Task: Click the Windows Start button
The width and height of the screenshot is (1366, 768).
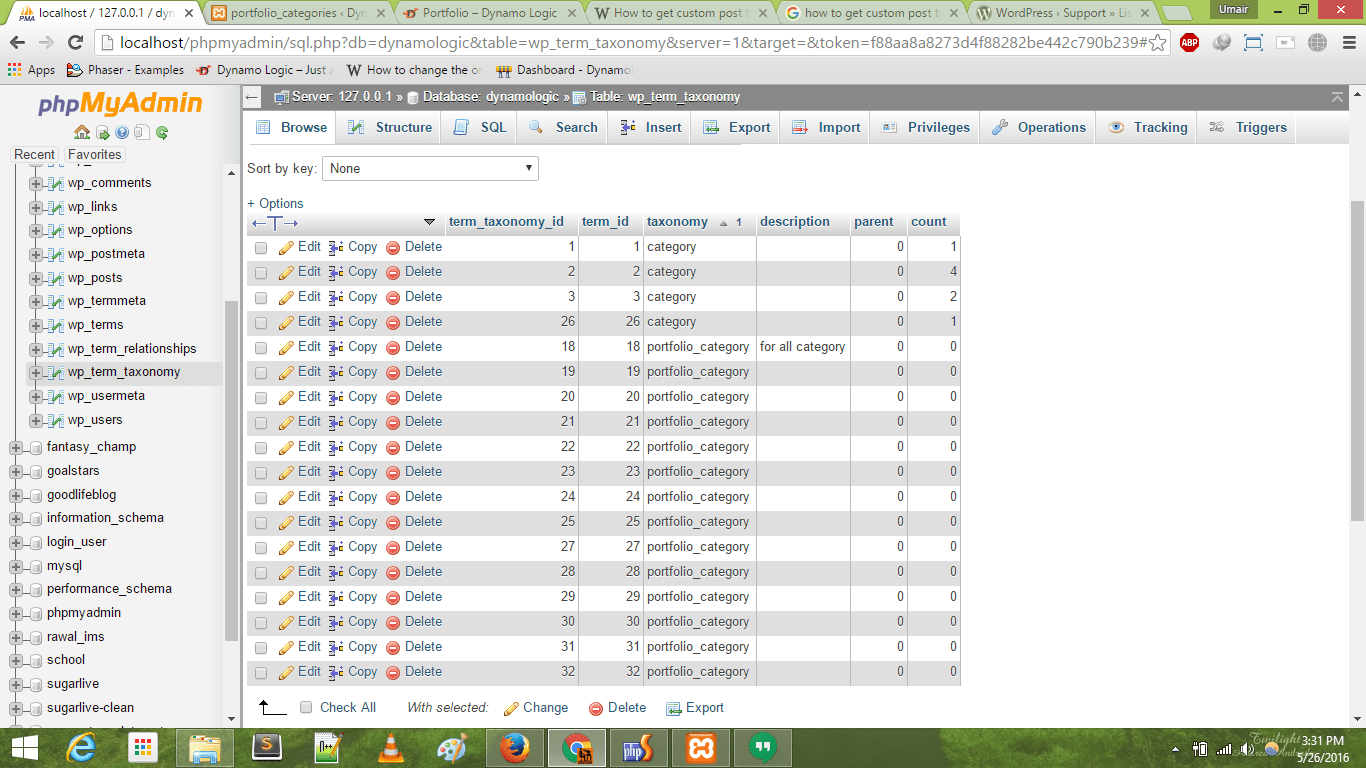Action: tap(24, 748)
